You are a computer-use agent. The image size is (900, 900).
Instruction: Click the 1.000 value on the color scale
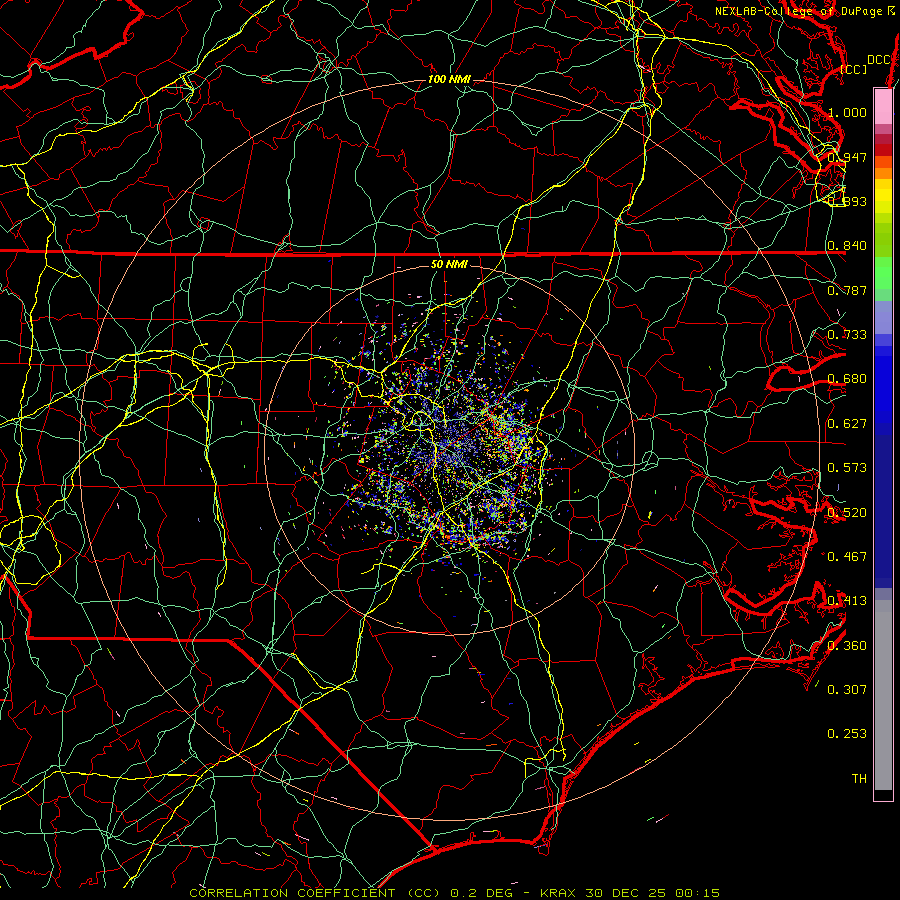[847, 112]
